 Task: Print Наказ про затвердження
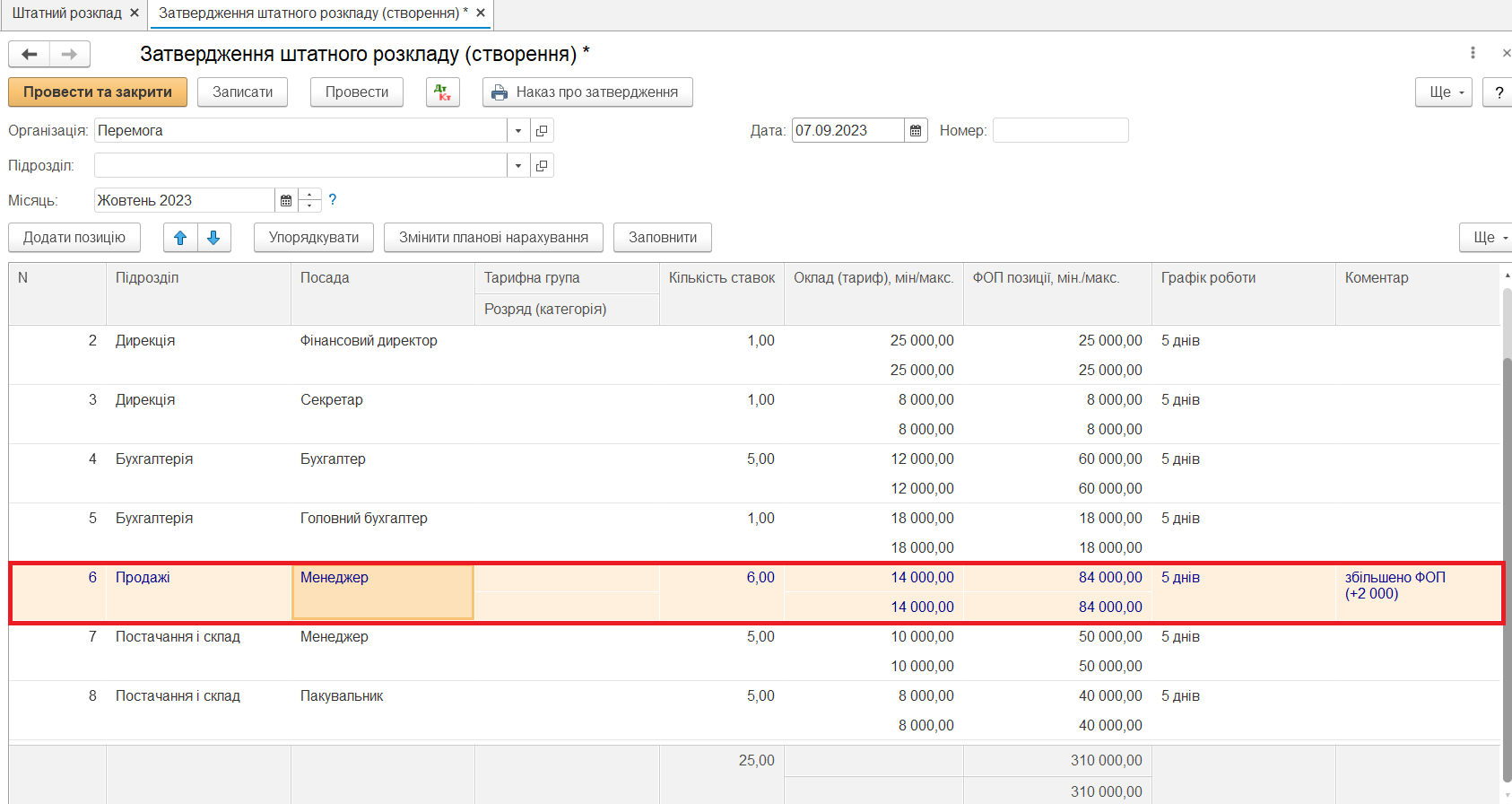pos(587,92)
